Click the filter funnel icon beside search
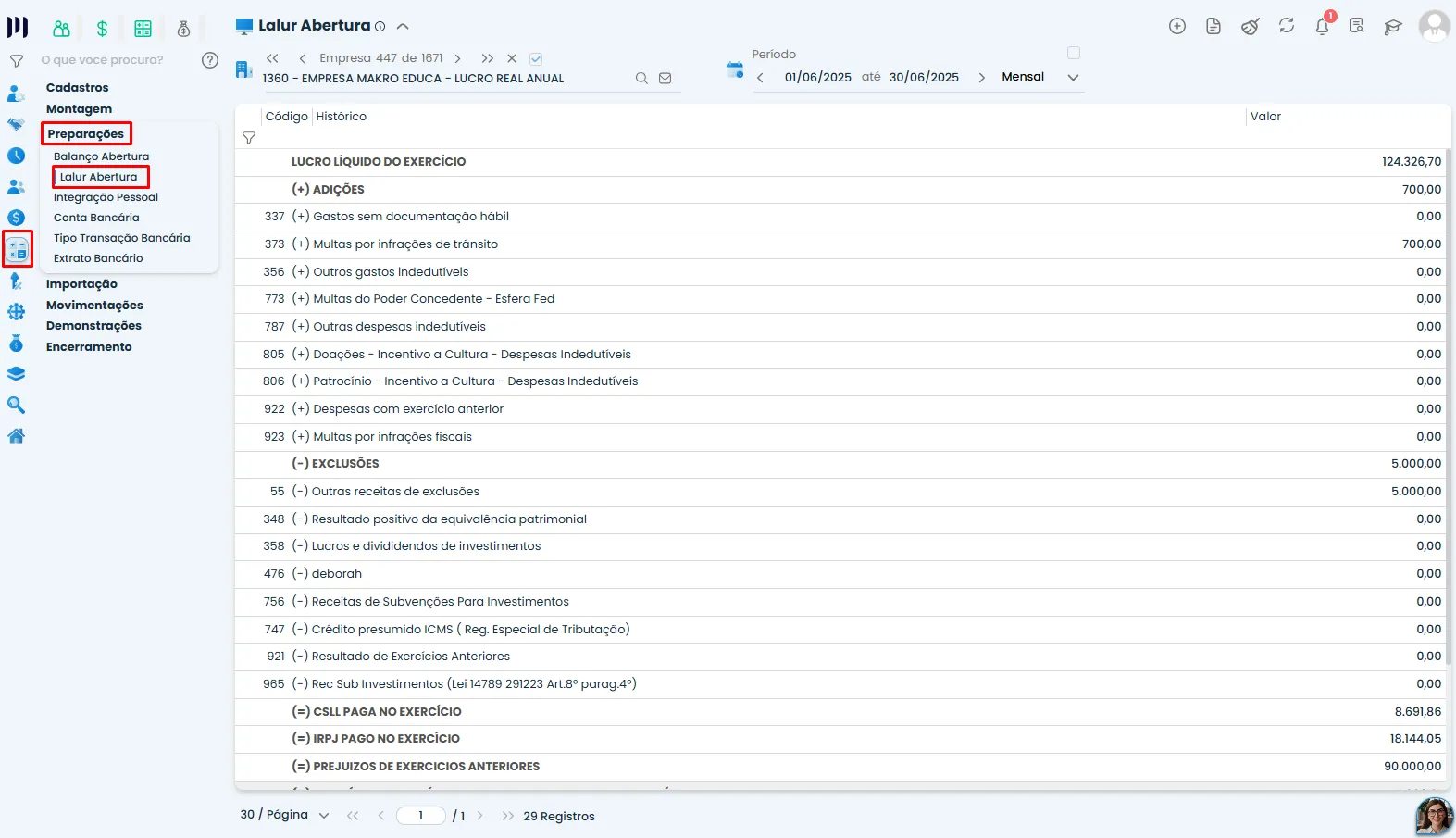The width and height of the screenshot is (1456, 838). (17, 61)
